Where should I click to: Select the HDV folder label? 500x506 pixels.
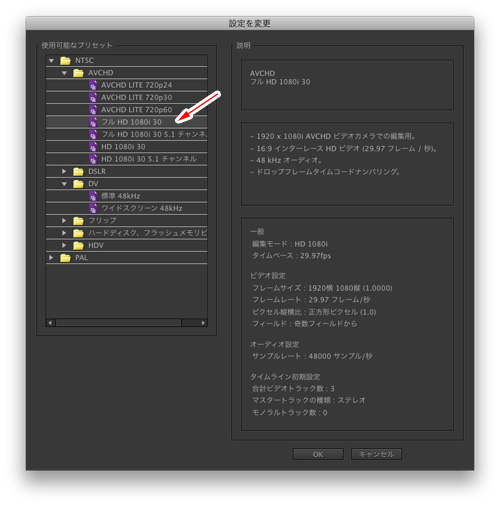click(96, 246)
